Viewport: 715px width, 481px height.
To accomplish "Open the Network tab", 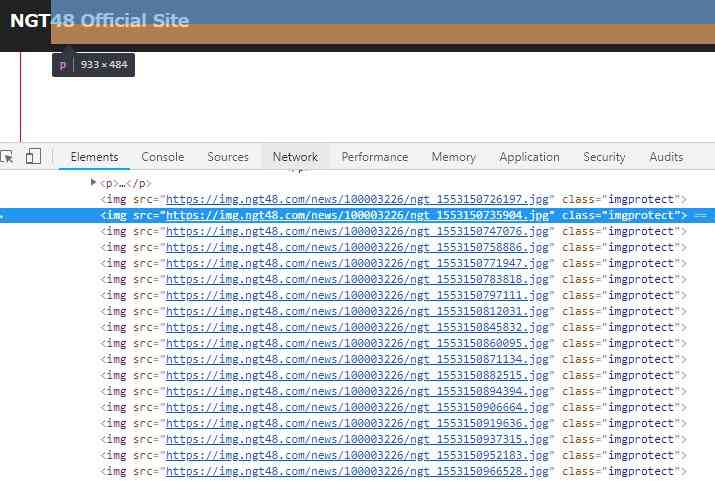I will (x=295, y=157).
